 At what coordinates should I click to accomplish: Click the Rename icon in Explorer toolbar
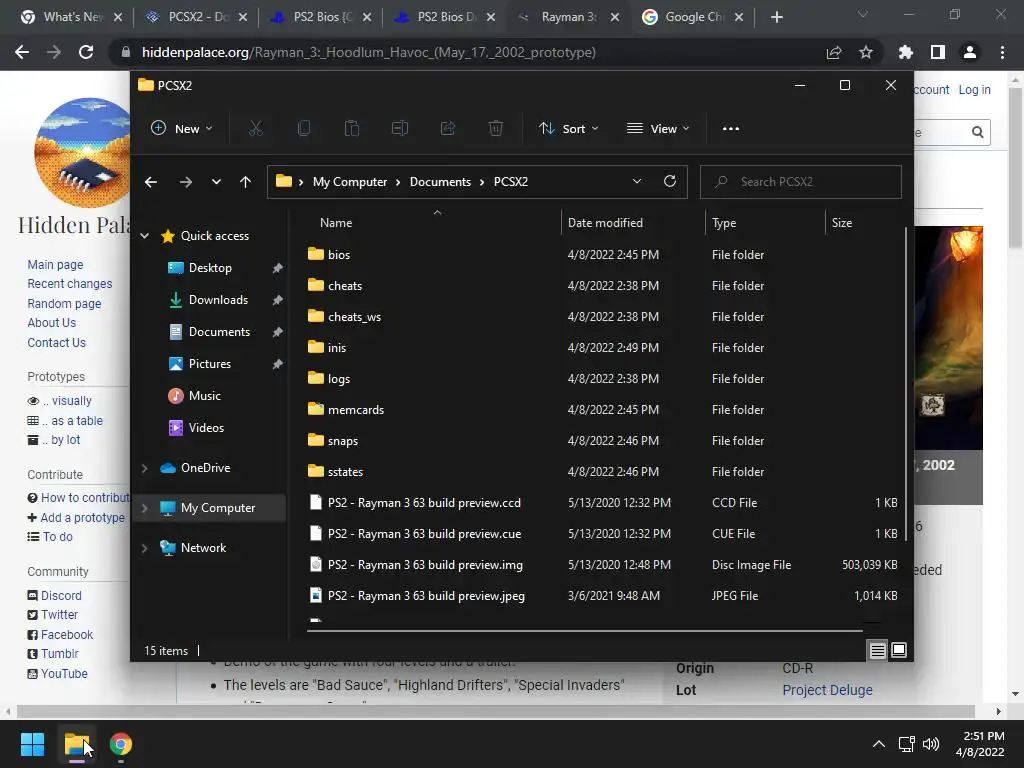click(400, 129)
